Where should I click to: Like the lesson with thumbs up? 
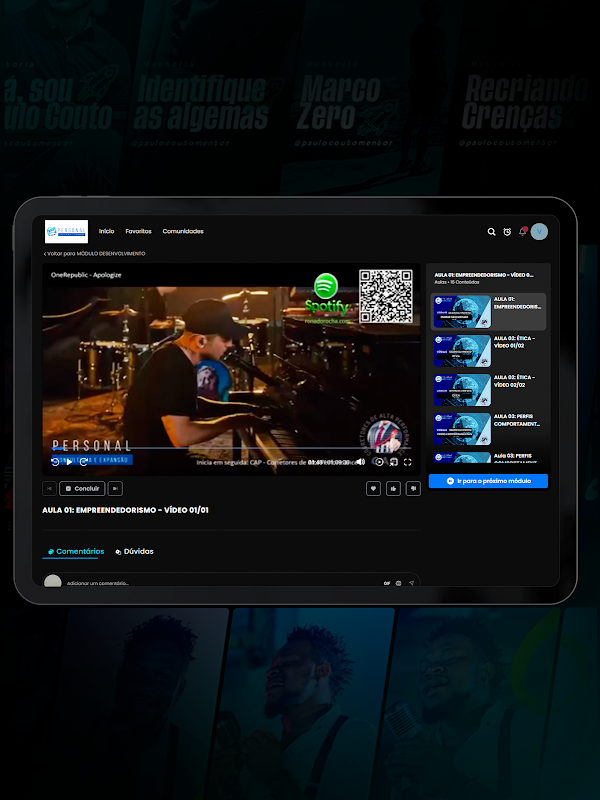tap(393, 488)
